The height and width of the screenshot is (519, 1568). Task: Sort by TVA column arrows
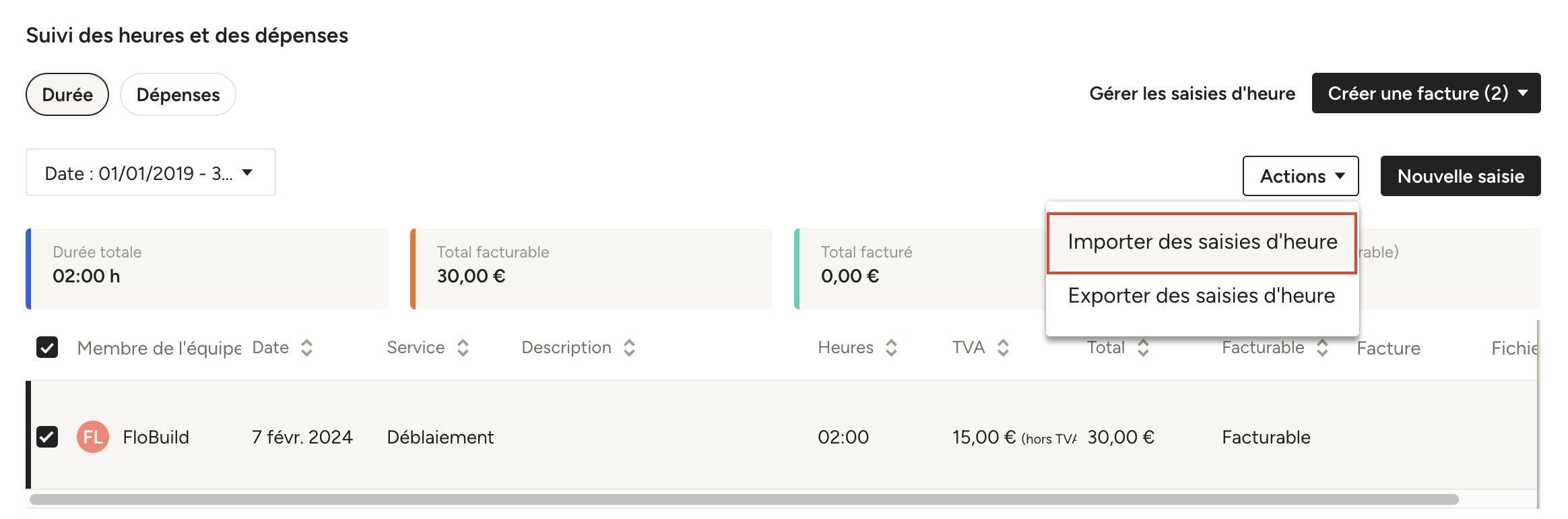[1003, 348]
